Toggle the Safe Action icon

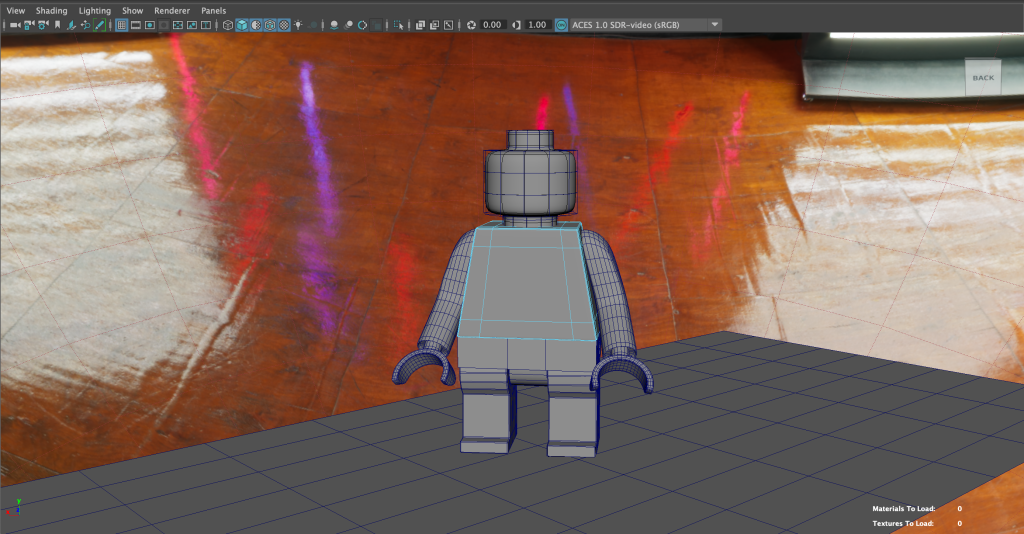[192, 25]
